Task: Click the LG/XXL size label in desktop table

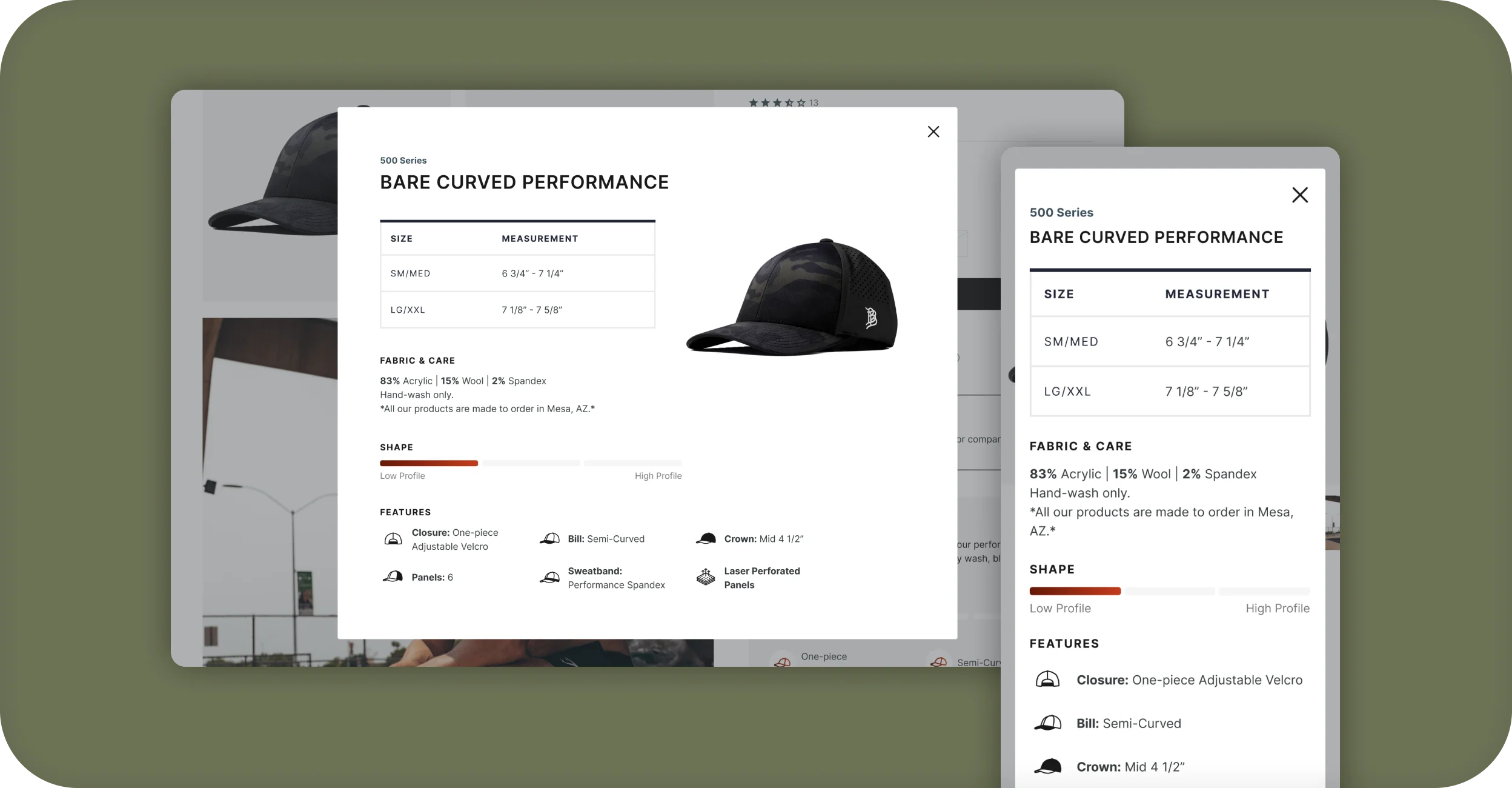Action: [408, 310]
